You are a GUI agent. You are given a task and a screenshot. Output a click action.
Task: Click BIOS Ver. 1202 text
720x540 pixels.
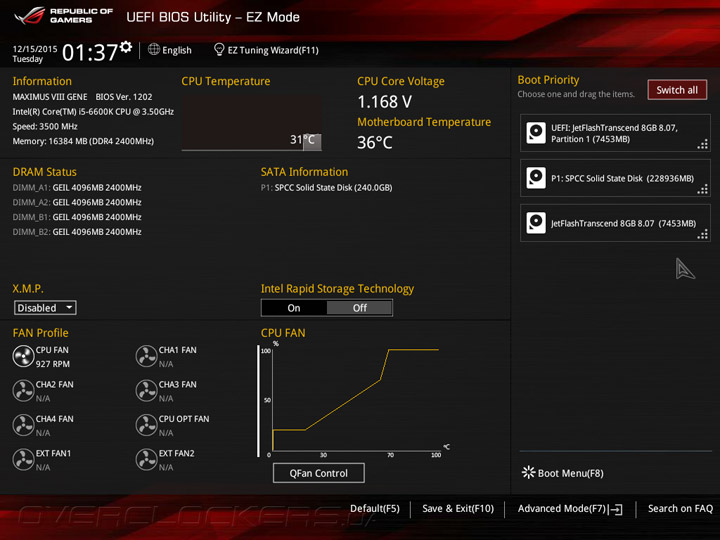tap(124, 97)
